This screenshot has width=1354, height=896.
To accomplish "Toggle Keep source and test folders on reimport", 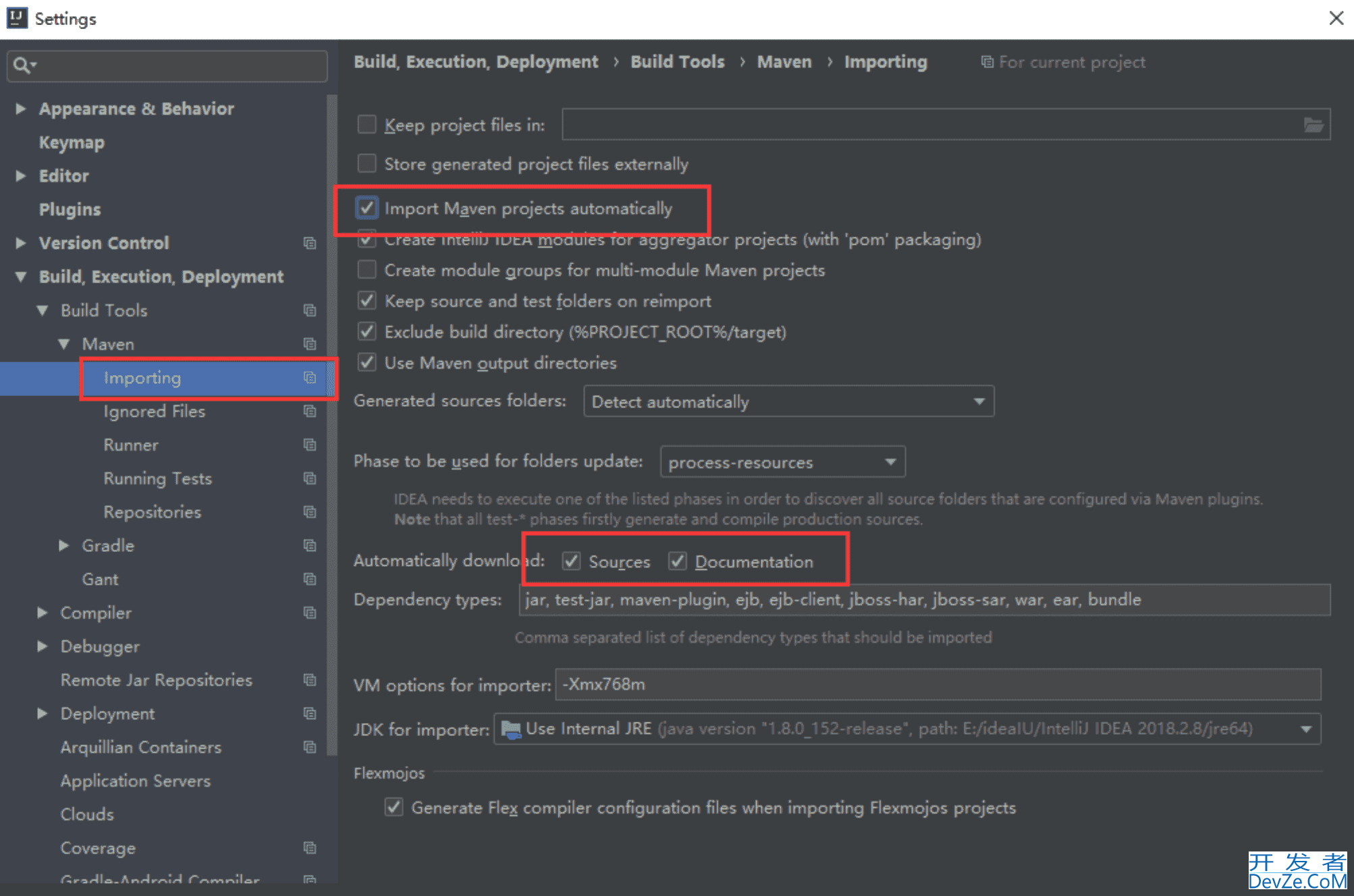I will point(367,301).
